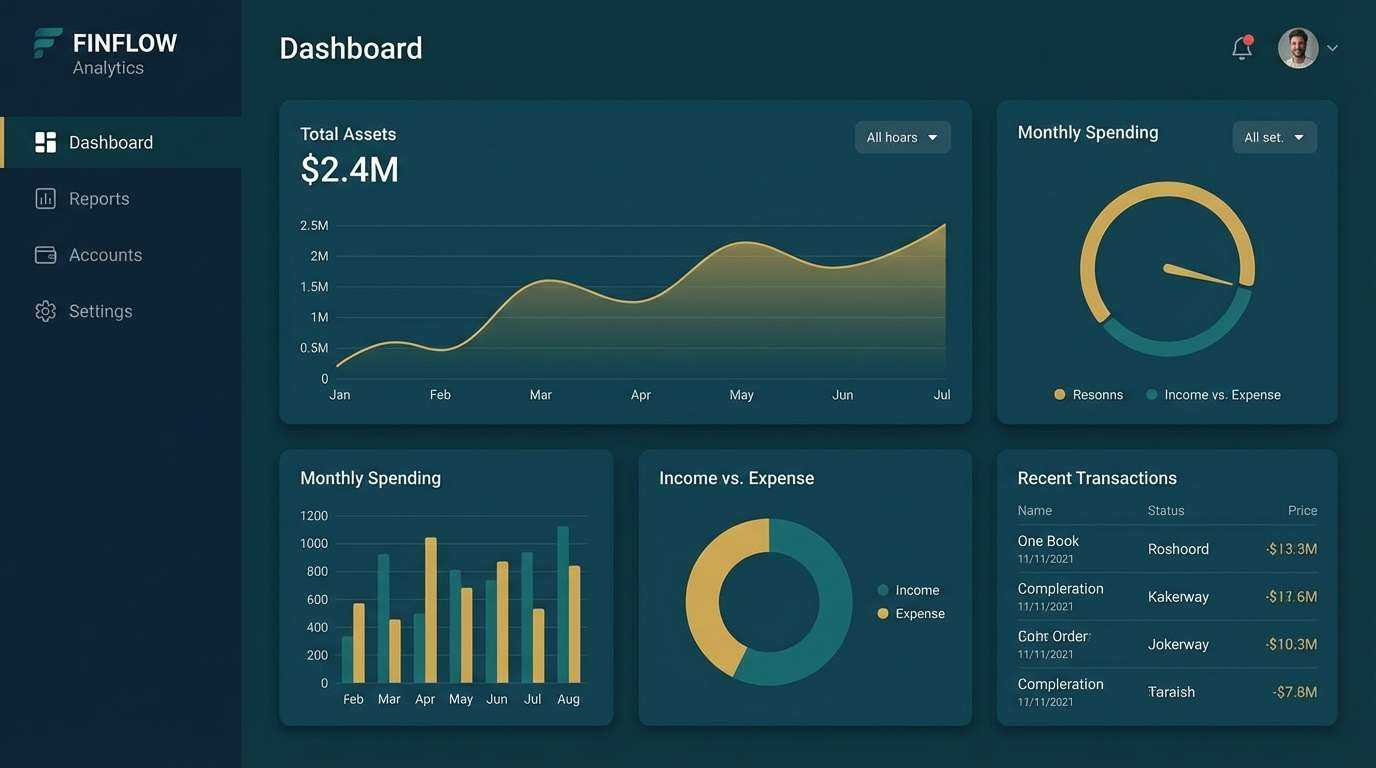Expand the All set. filter dropdown
The image size is (1376, 768).
(1274, 137)
